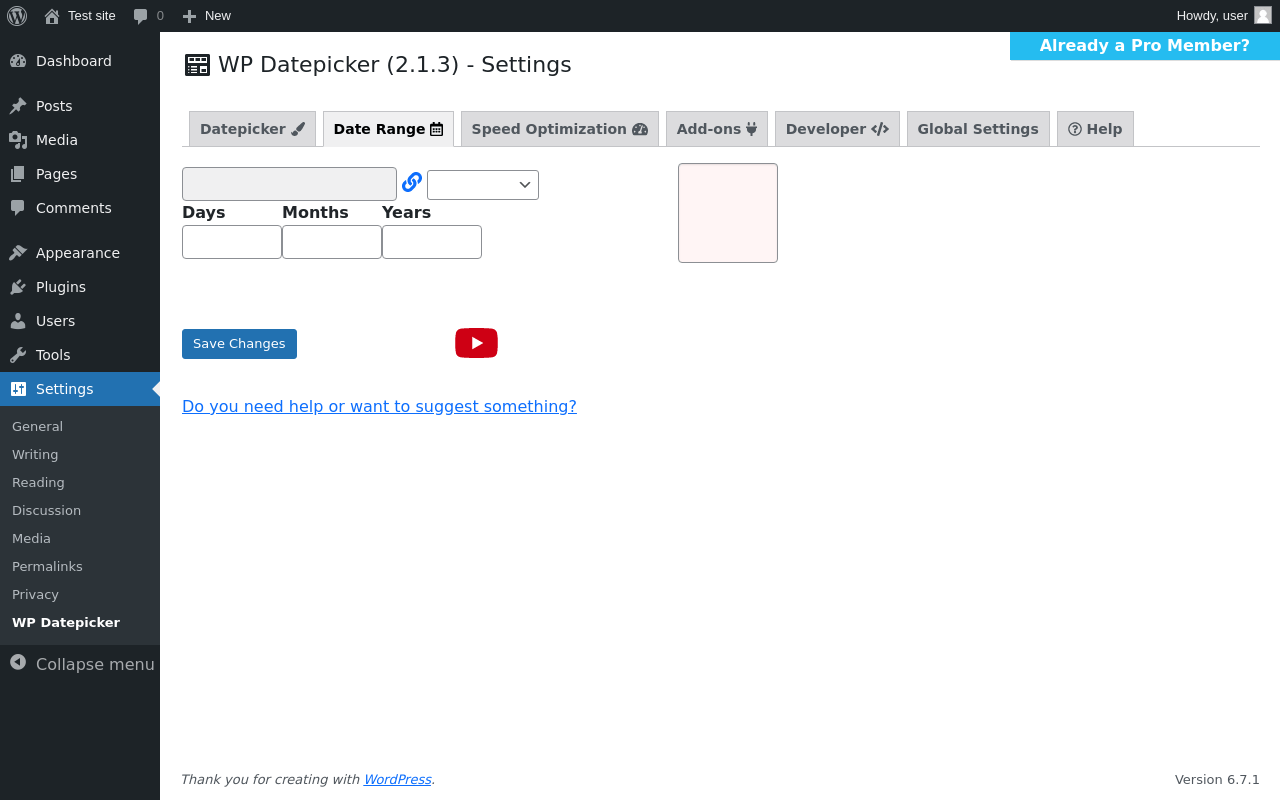This screenshot has height=800, width=1280.
Task: Open the WordPress footer link
Action: point(397,779)
